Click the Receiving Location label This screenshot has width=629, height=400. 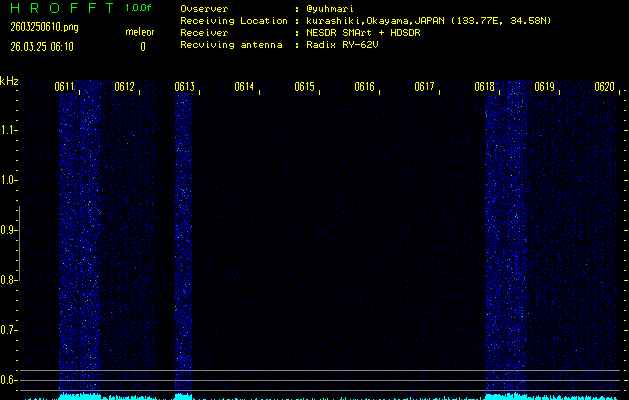pyautogui.click(x=234, y=21)
